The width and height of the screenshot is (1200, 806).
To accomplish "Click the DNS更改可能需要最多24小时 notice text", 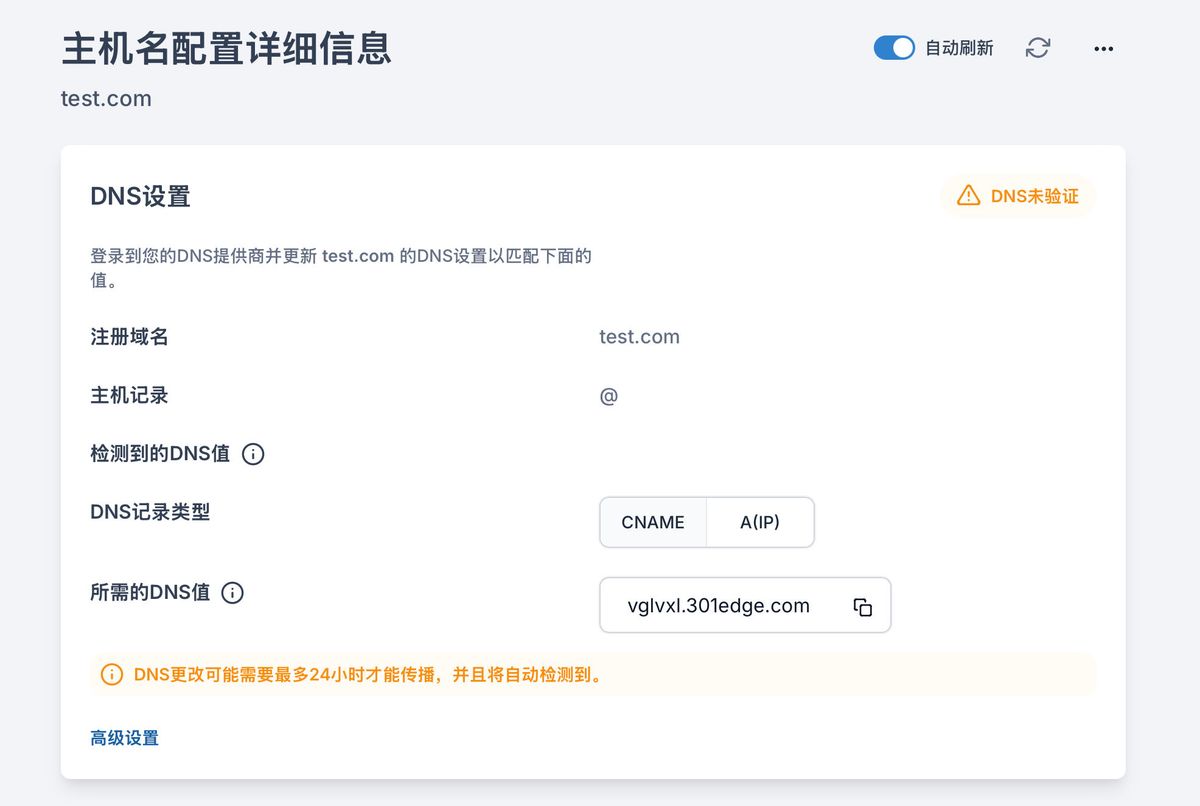I will (x=370, y=675).
